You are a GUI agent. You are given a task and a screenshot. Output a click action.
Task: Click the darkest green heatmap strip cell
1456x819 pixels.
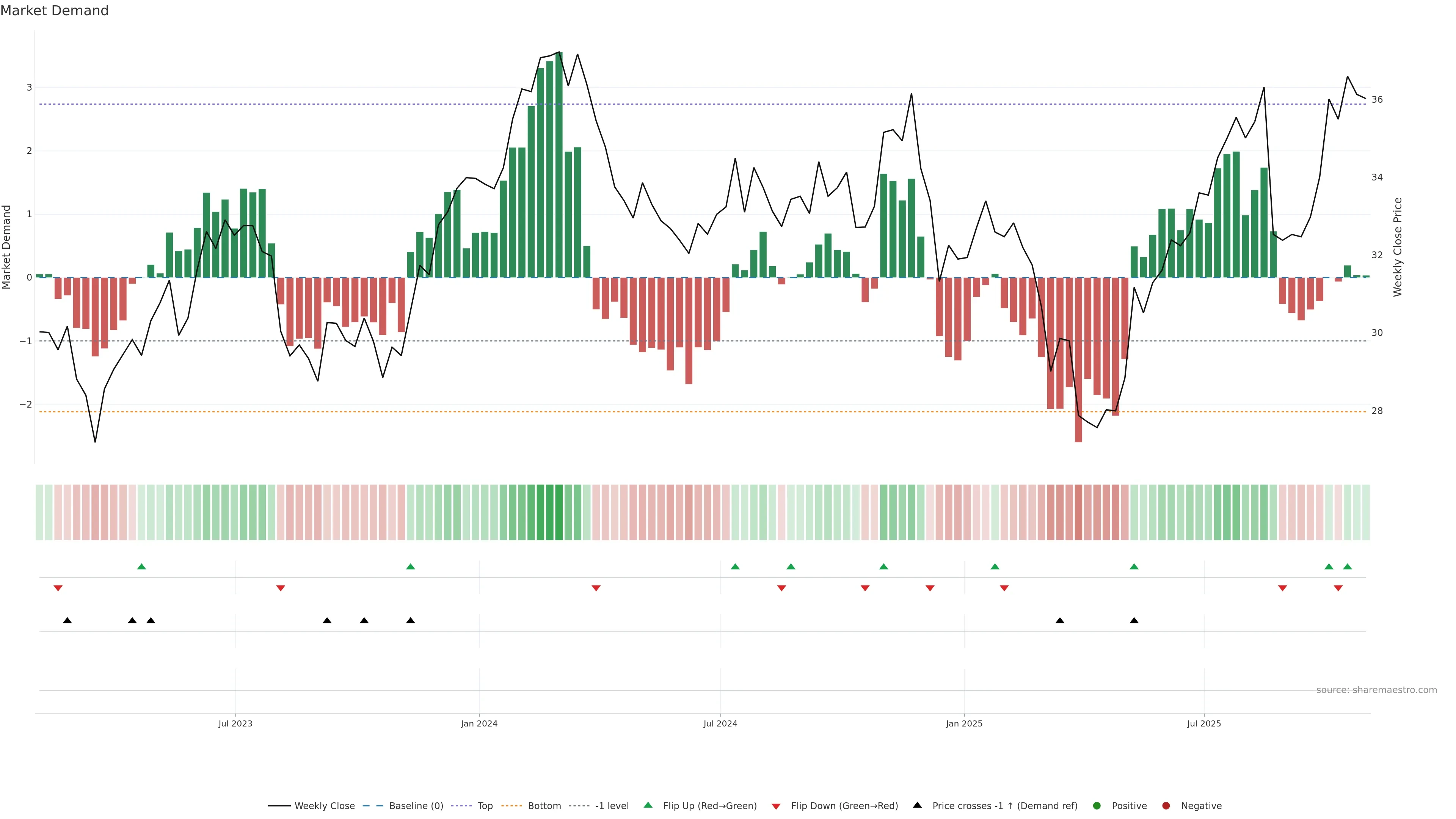(x=559, y=512)
